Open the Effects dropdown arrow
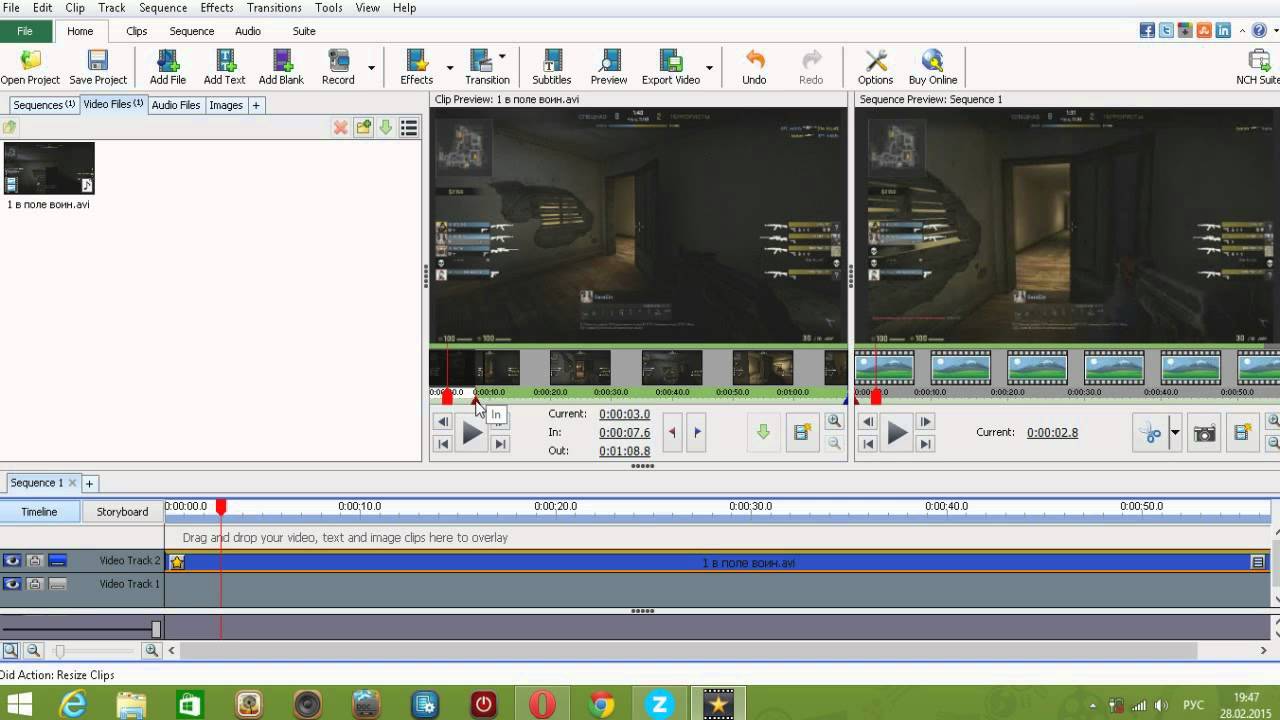 tap(450, 68)
